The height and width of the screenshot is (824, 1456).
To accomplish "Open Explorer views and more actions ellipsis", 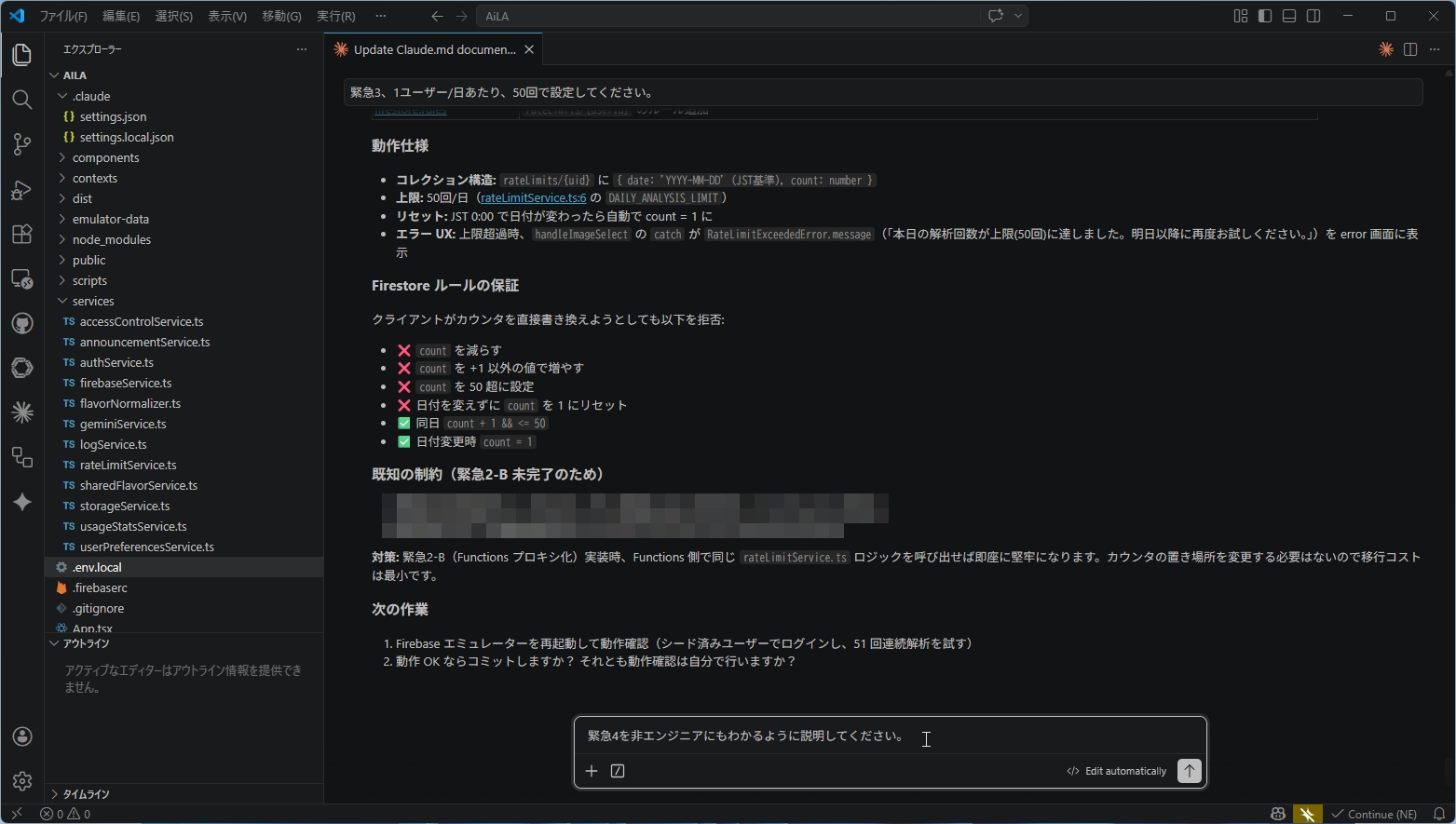I will (301, 49).
